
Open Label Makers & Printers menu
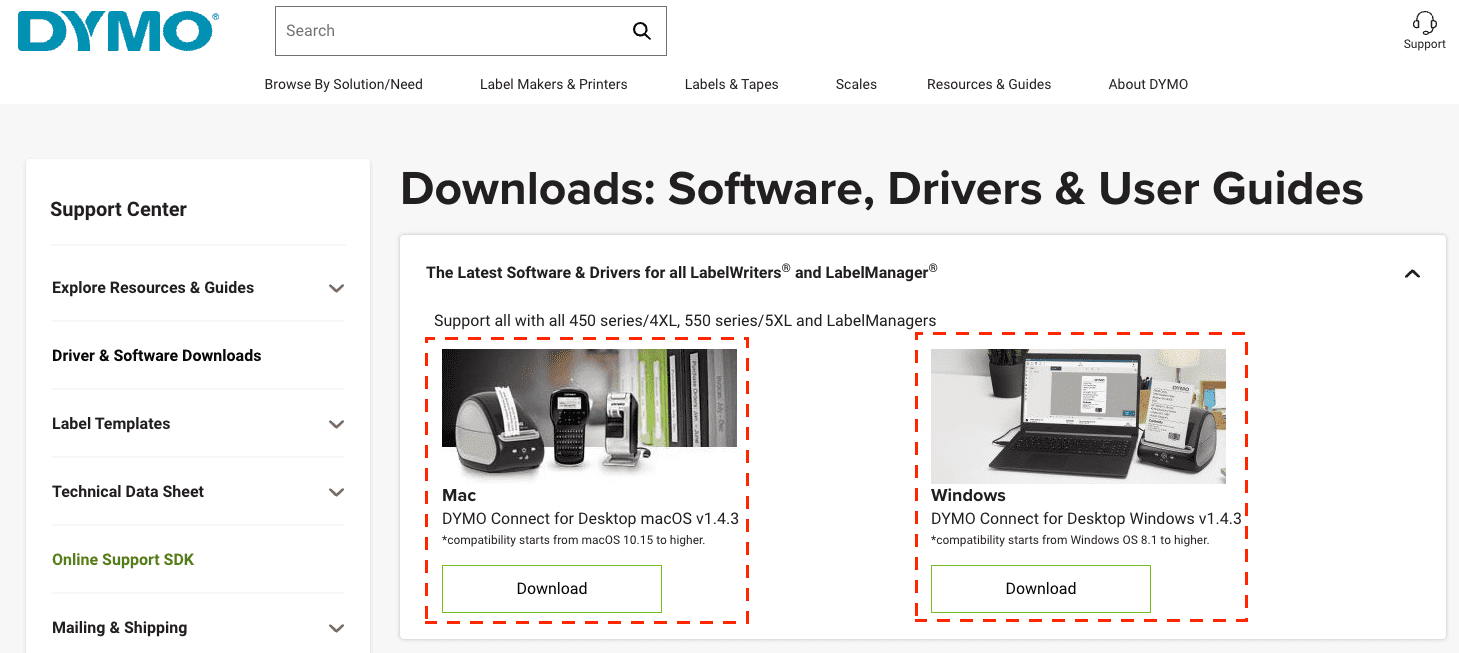pos(554,84)
